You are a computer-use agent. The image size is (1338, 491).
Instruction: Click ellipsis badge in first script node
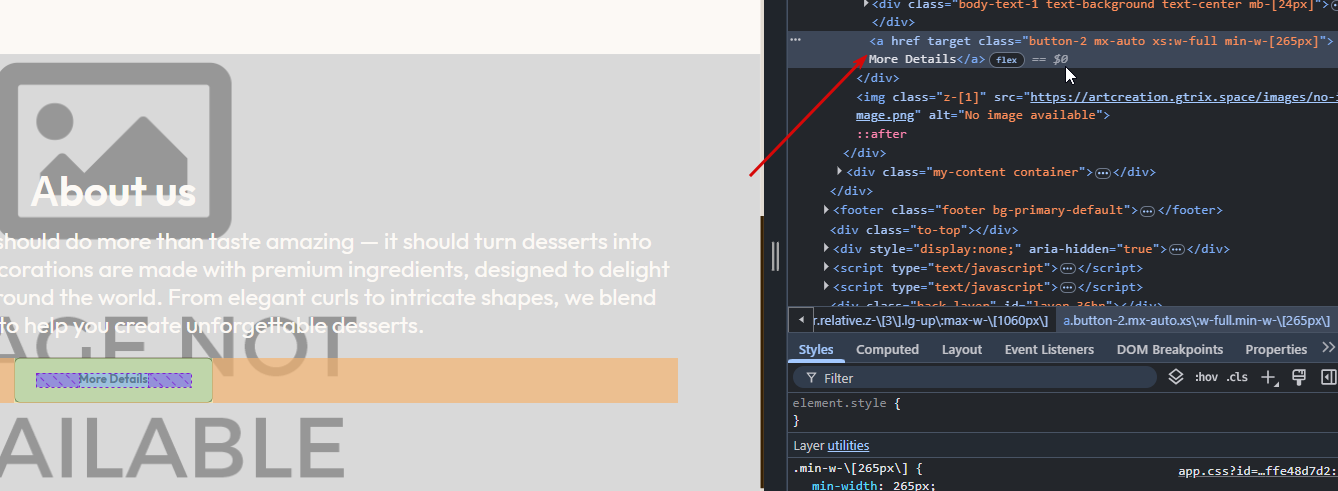[1067, 268]
